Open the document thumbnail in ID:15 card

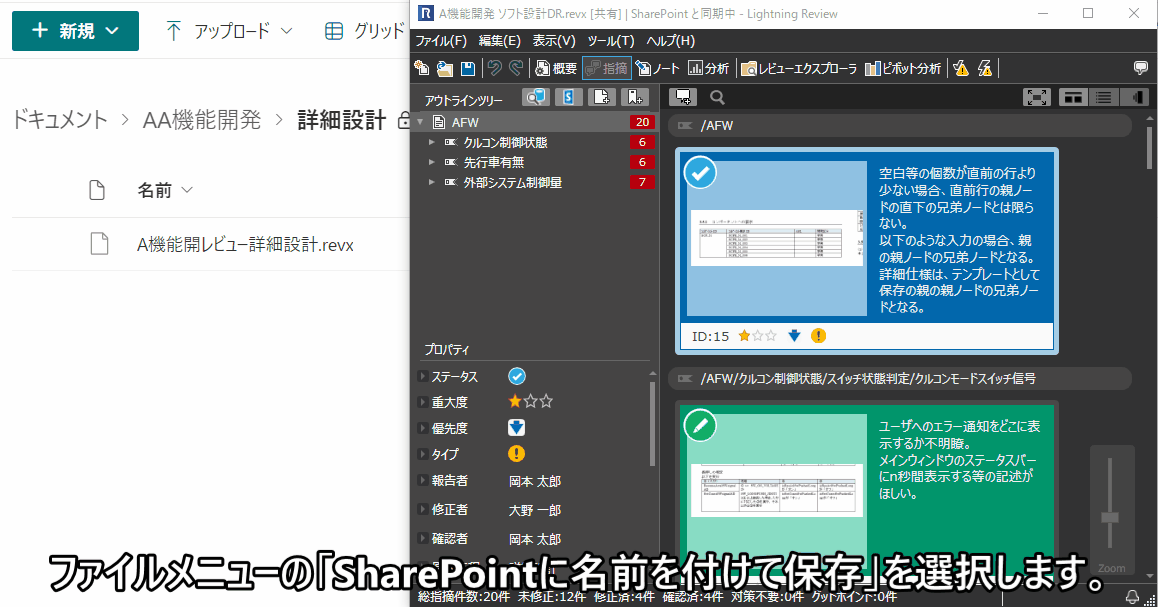(x=777, y=238)
